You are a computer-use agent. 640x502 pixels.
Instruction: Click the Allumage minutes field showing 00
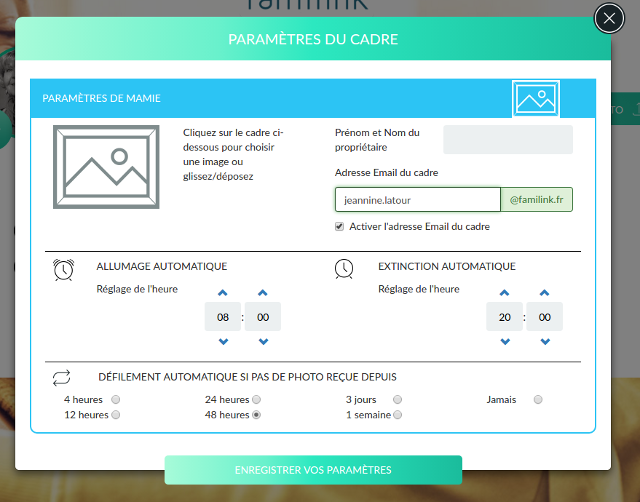(263, 317)
